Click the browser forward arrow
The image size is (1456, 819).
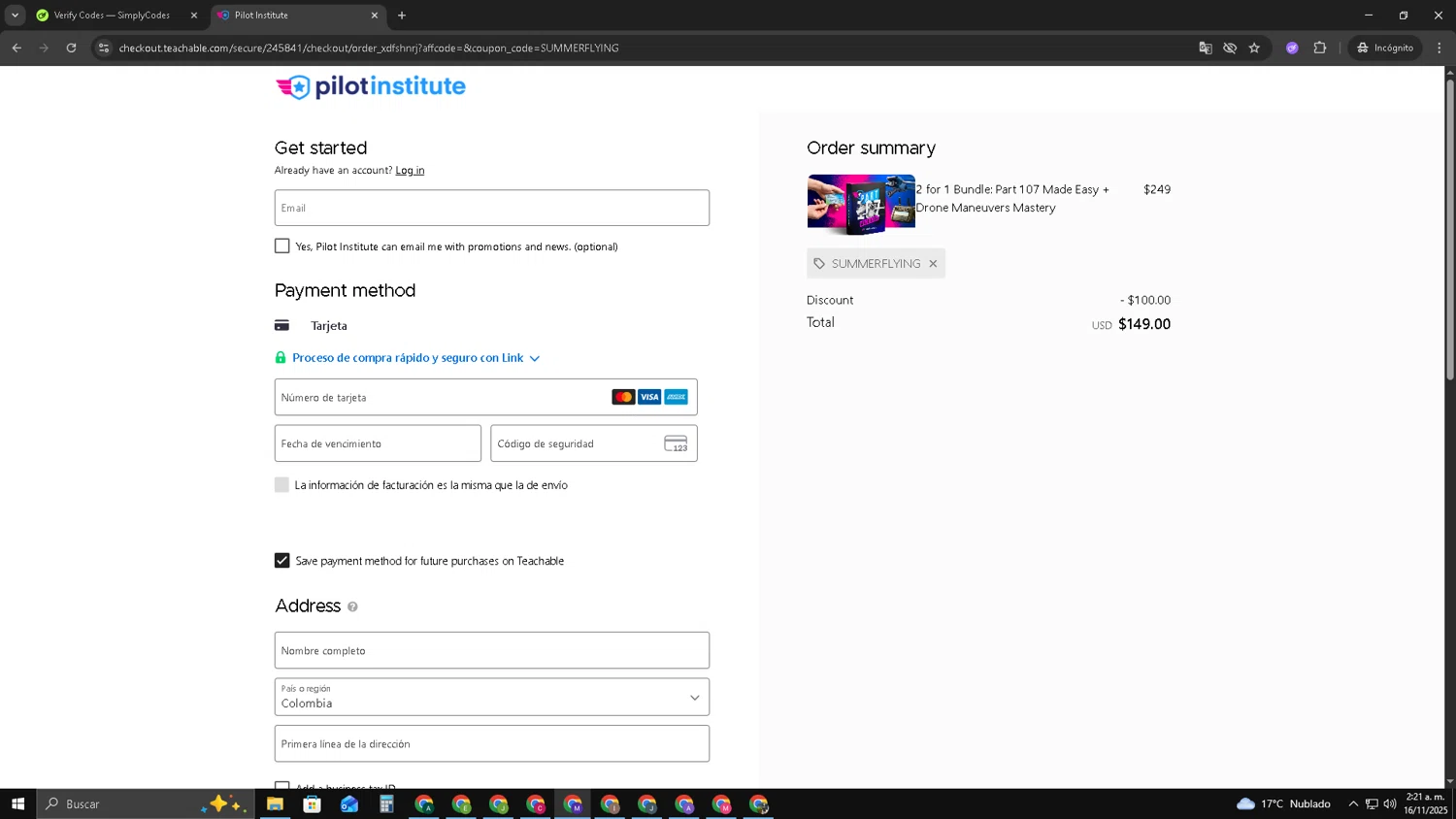click(x=44, y=48)
